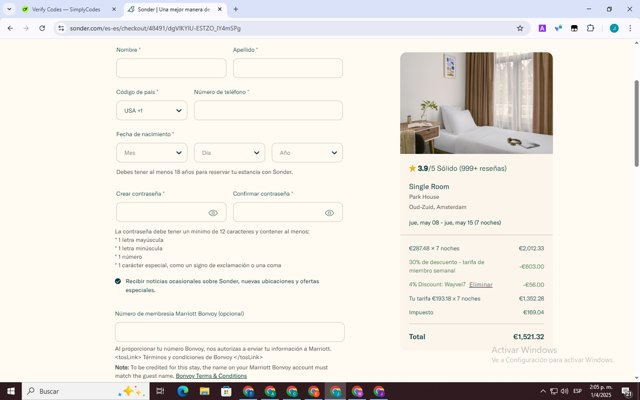Uncheck the Sonder news and offers checkbox
The height and width of the screenshot is (400, 640).
click(118, 281)
